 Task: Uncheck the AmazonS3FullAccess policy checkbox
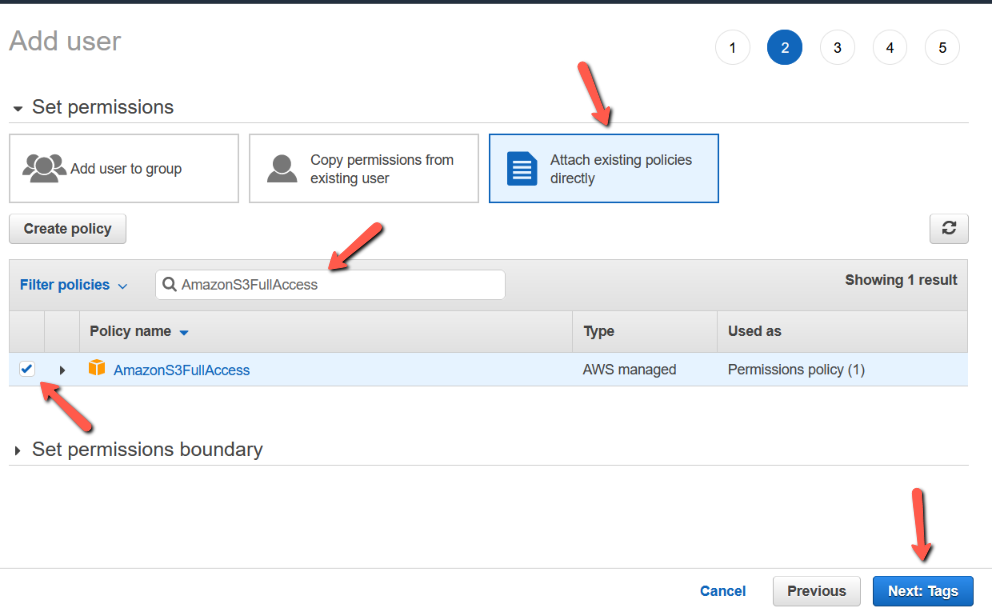tap(27, 368)
